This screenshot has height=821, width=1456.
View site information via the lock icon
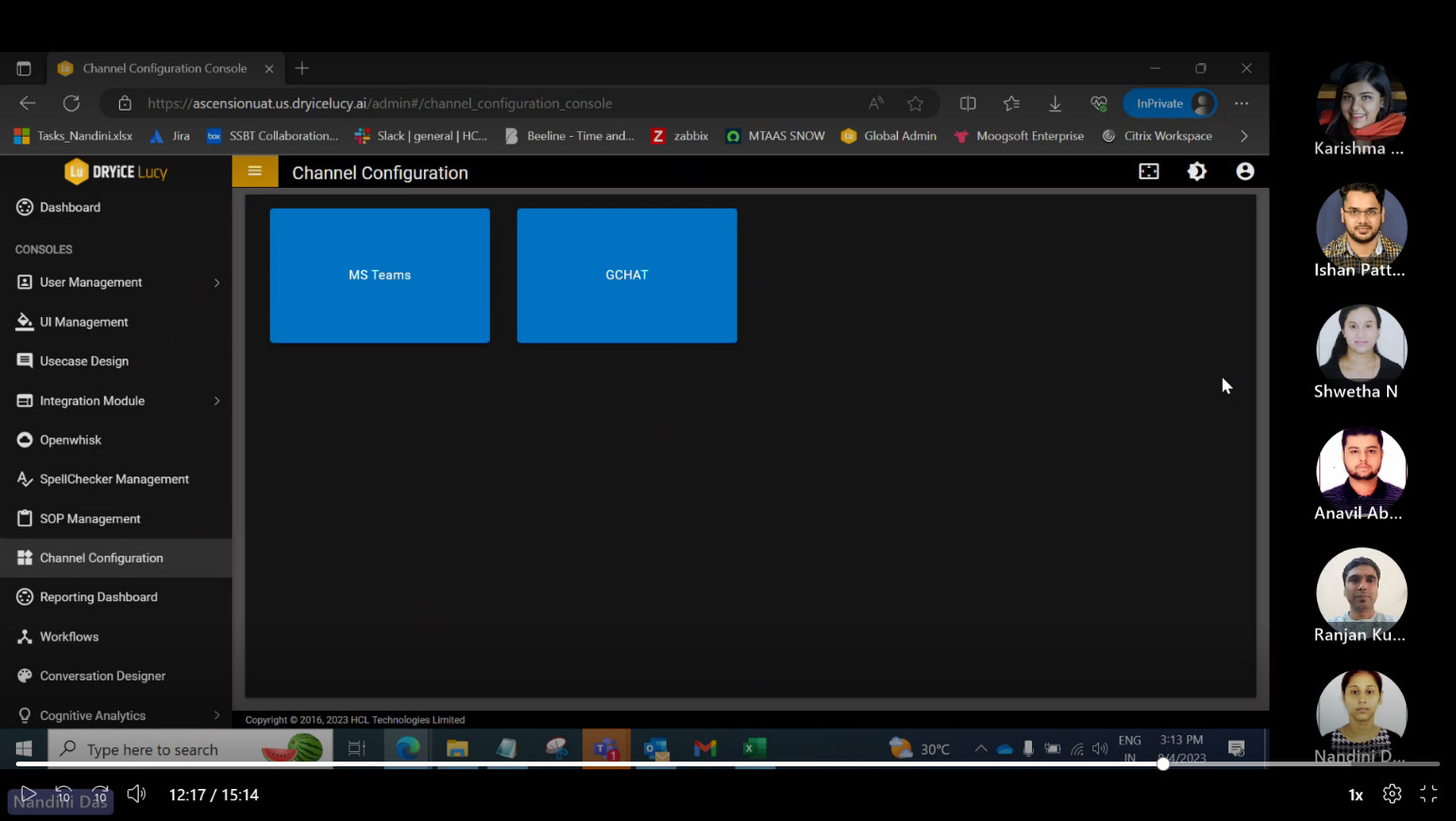tap(125, 103)
